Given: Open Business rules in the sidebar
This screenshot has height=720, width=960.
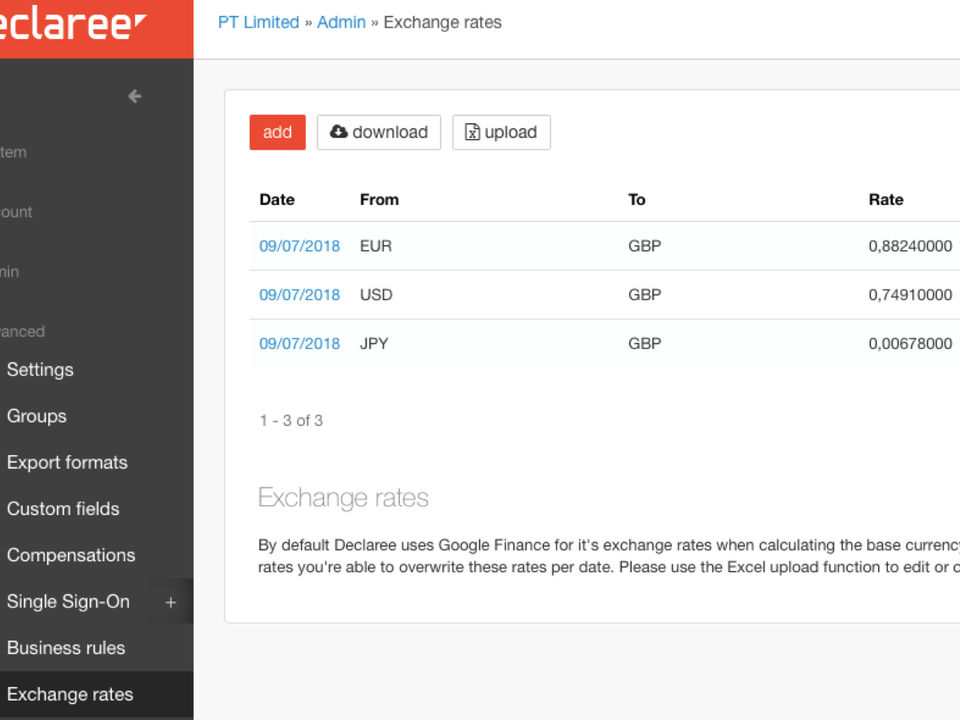Looking at the screenshot, I should [66, 648].
